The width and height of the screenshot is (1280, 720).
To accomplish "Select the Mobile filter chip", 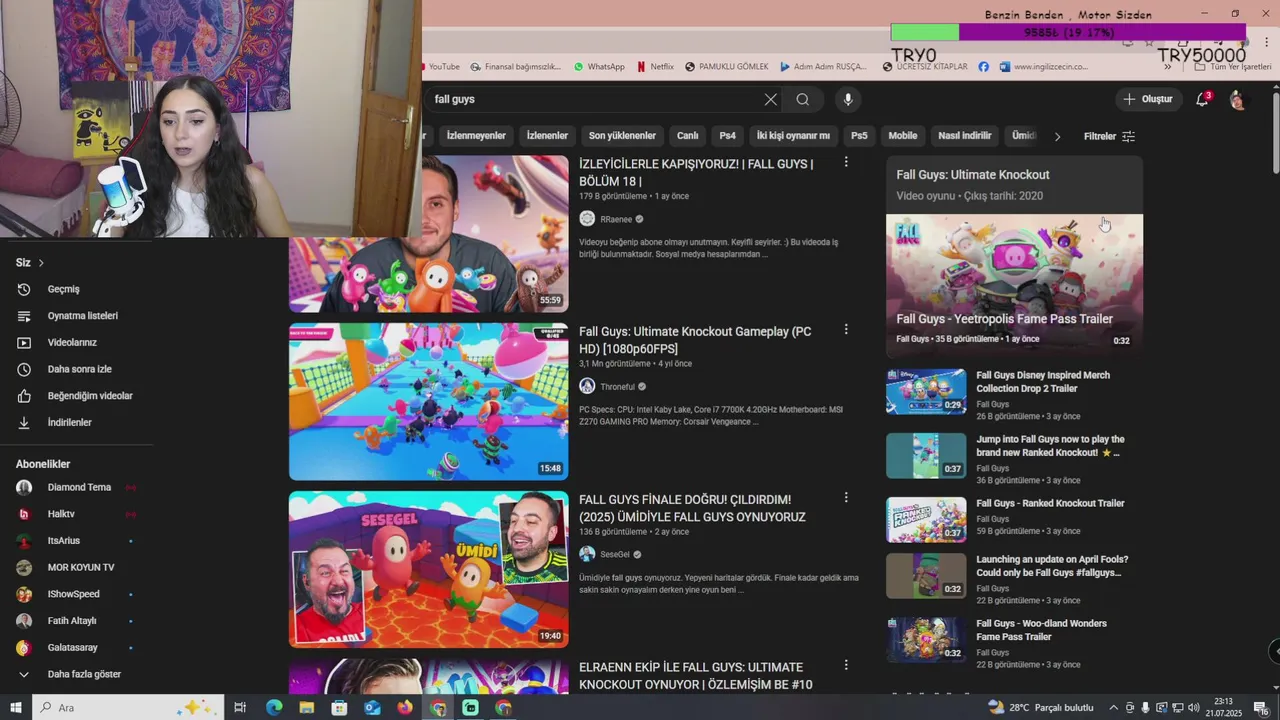I will coord(903,135).
